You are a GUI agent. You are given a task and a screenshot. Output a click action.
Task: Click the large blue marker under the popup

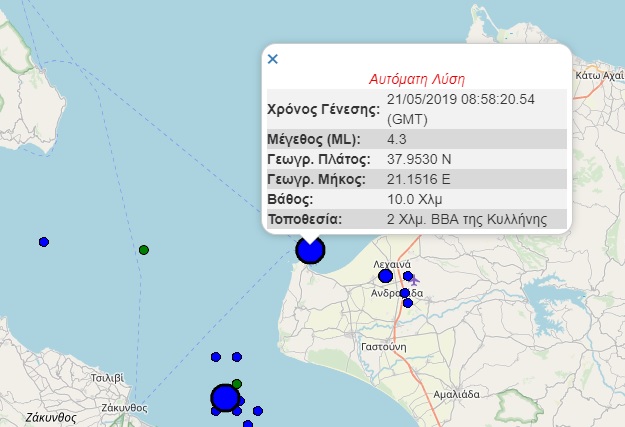coord(310,250)
